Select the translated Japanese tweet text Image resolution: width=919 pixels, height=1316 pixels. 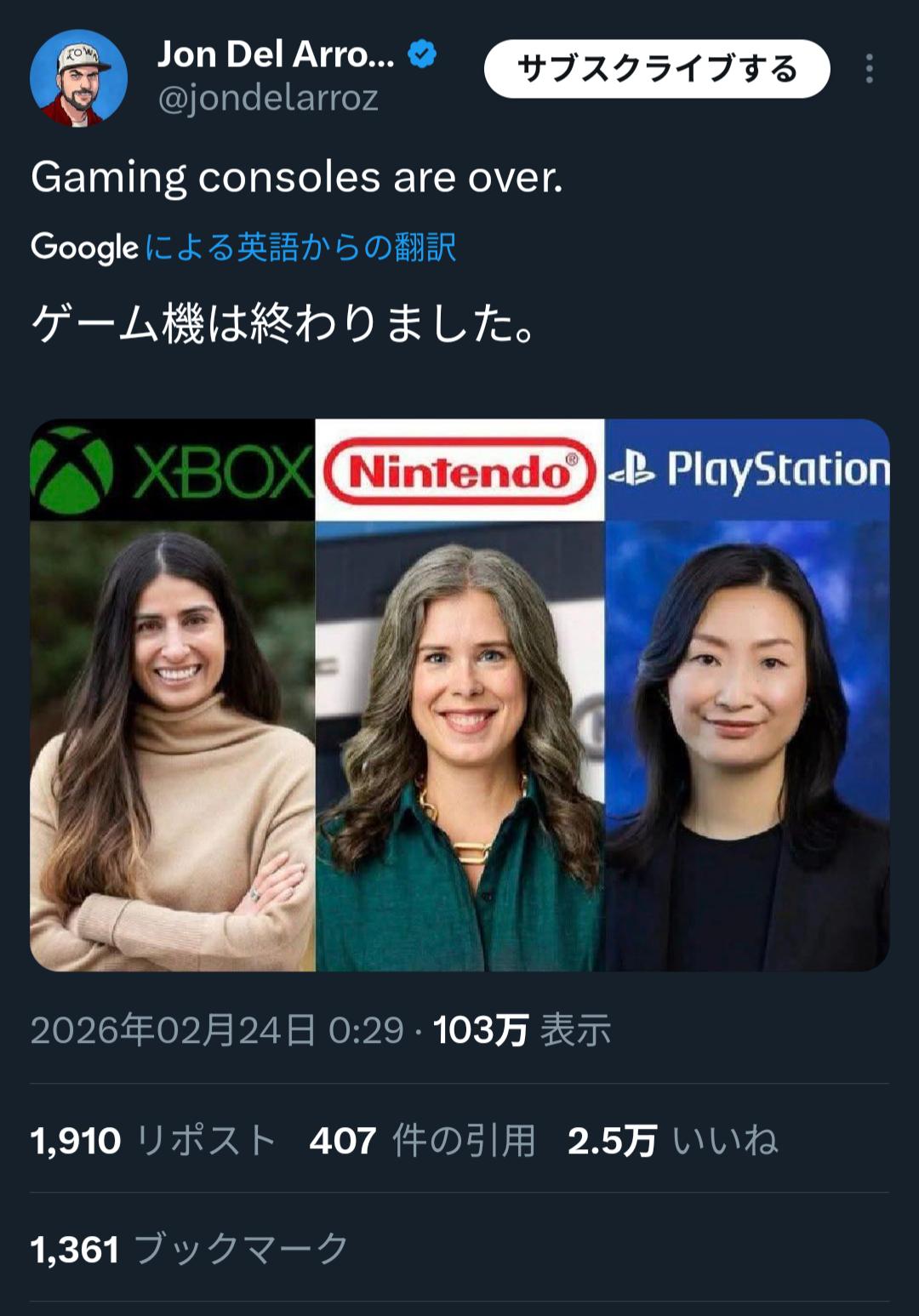point(283,324)
